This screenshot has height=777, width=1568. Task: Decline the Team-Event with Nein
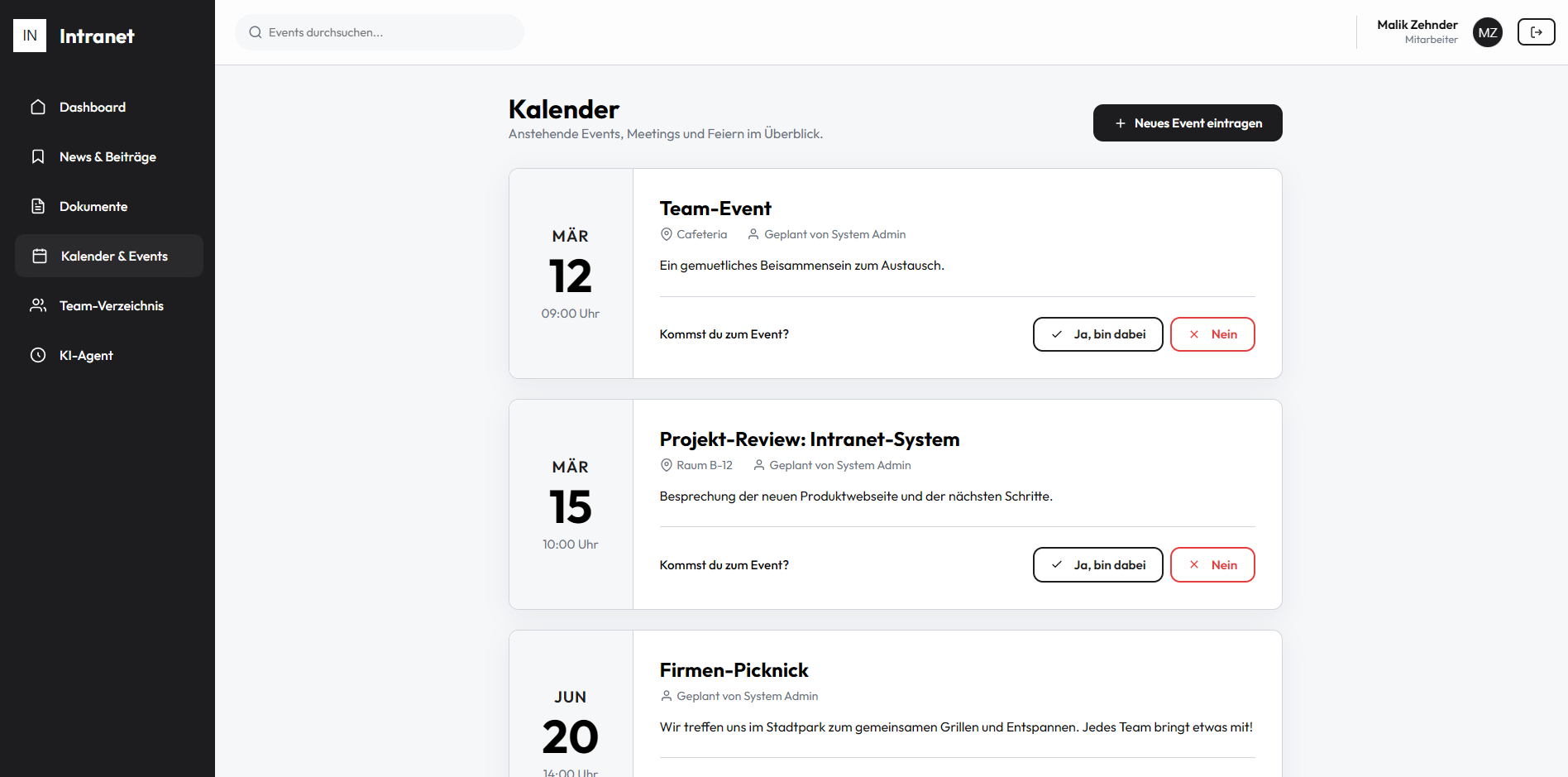1212,334
